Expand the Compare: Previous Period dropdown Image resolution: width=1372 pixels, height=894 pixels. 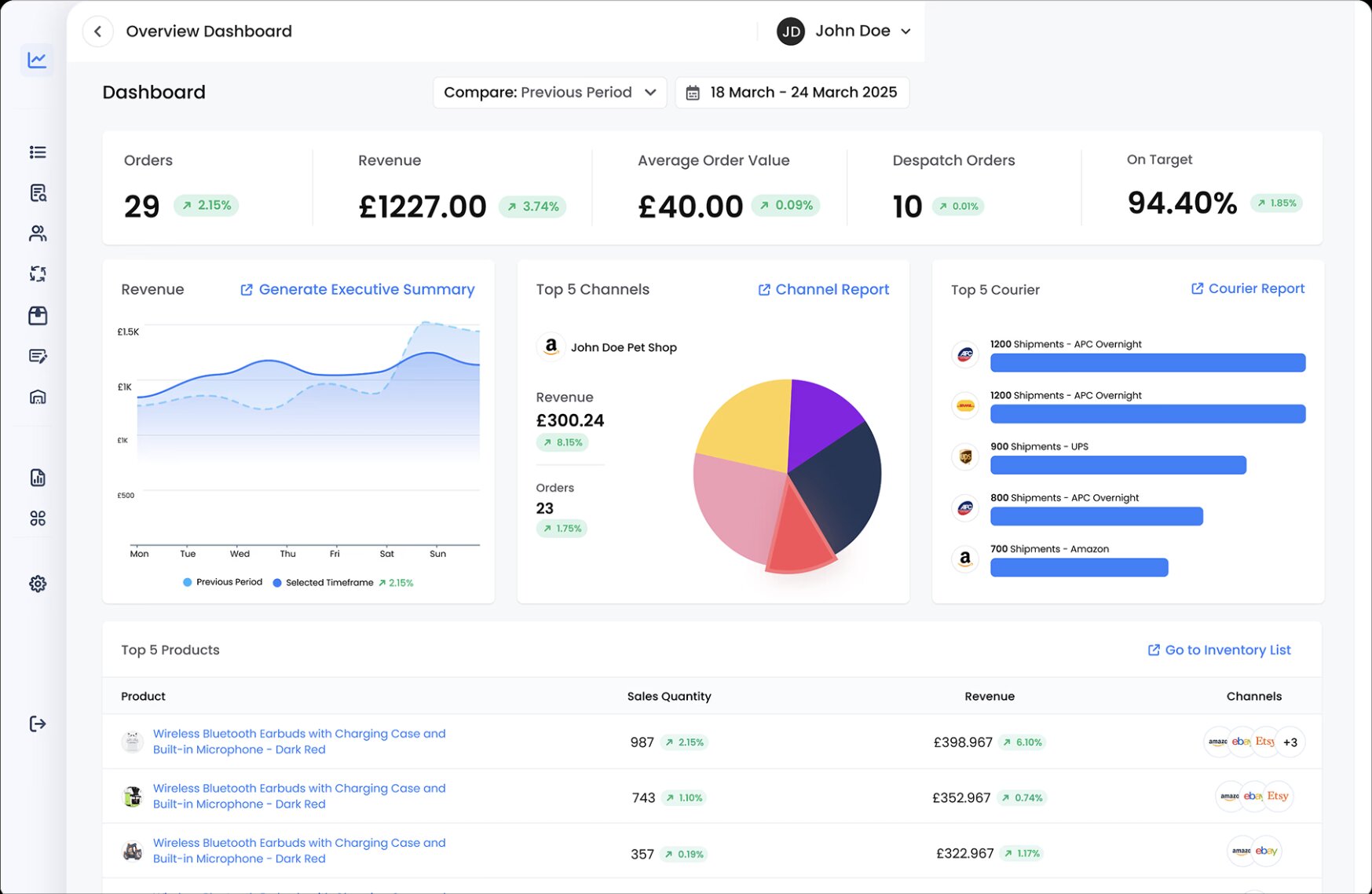(549, 93)
